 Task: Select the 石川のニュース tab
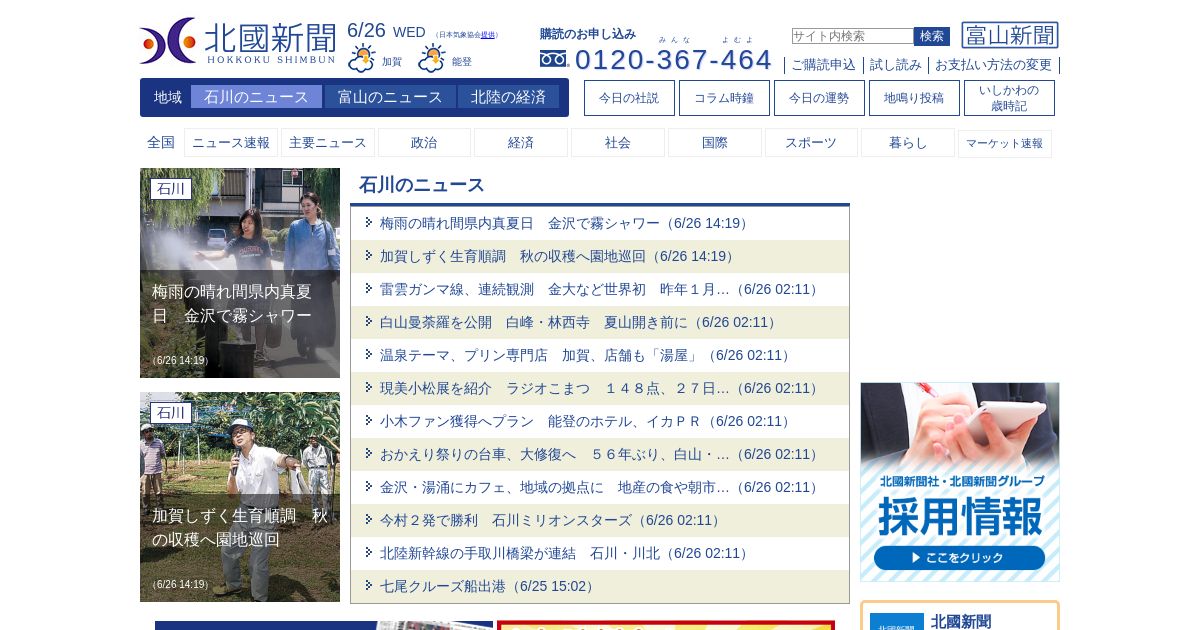pyautogui.click(x=256, y=97)
